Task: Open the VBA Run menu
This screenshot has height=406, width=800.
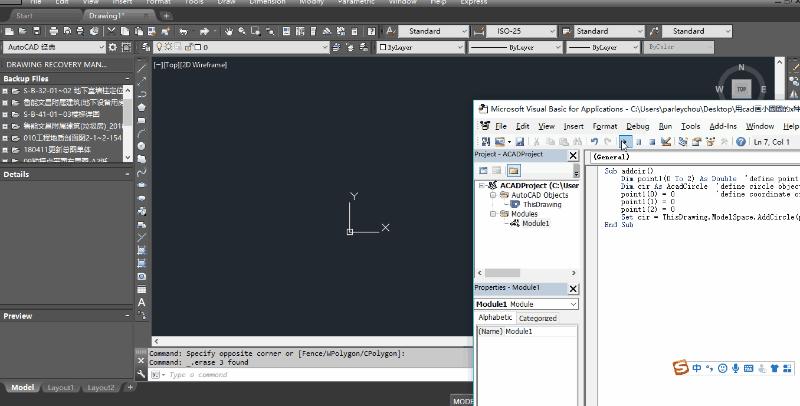Action: click(665, 126)
